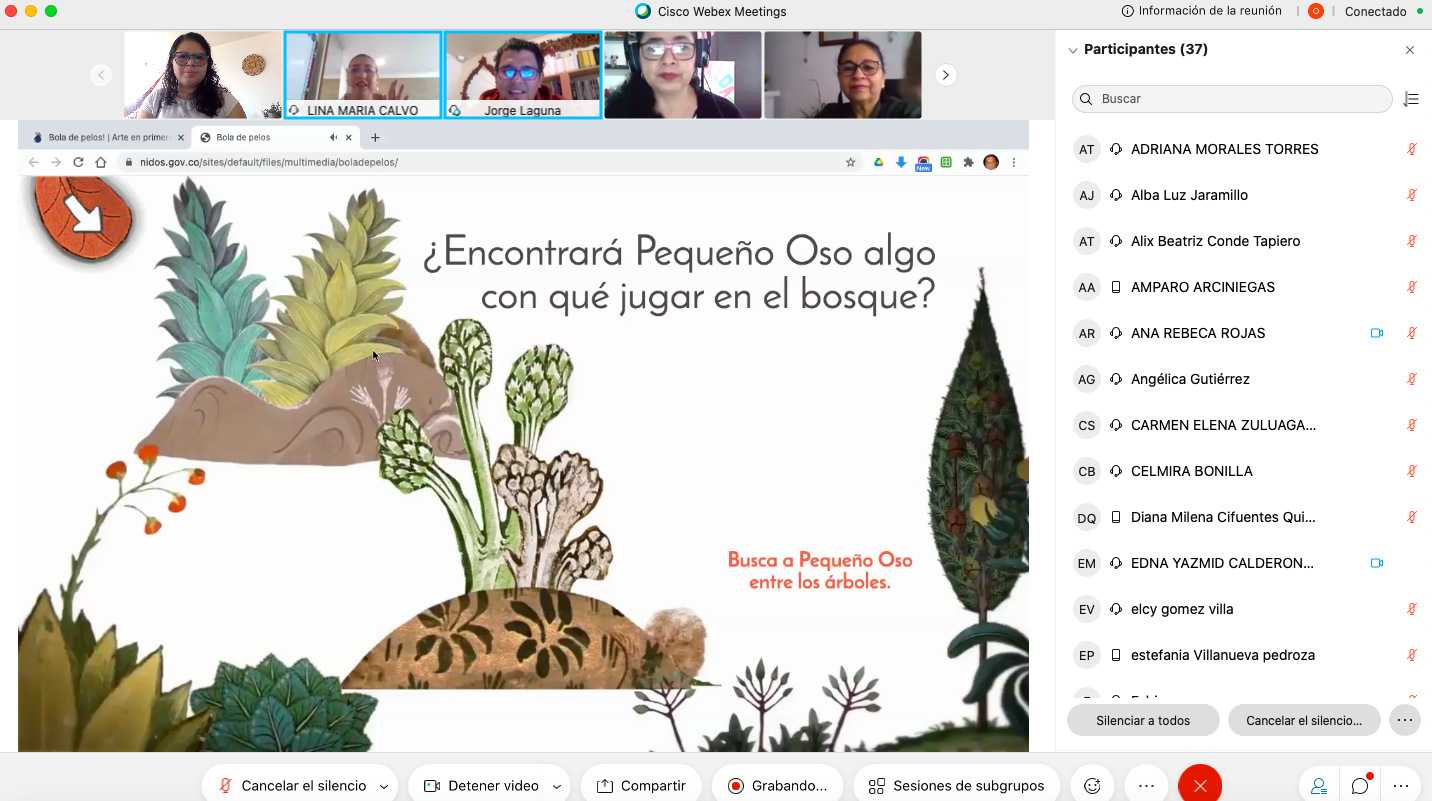Close the Participantes panel
Viewport: 1432px width, 801px height.
point(1410,50)
